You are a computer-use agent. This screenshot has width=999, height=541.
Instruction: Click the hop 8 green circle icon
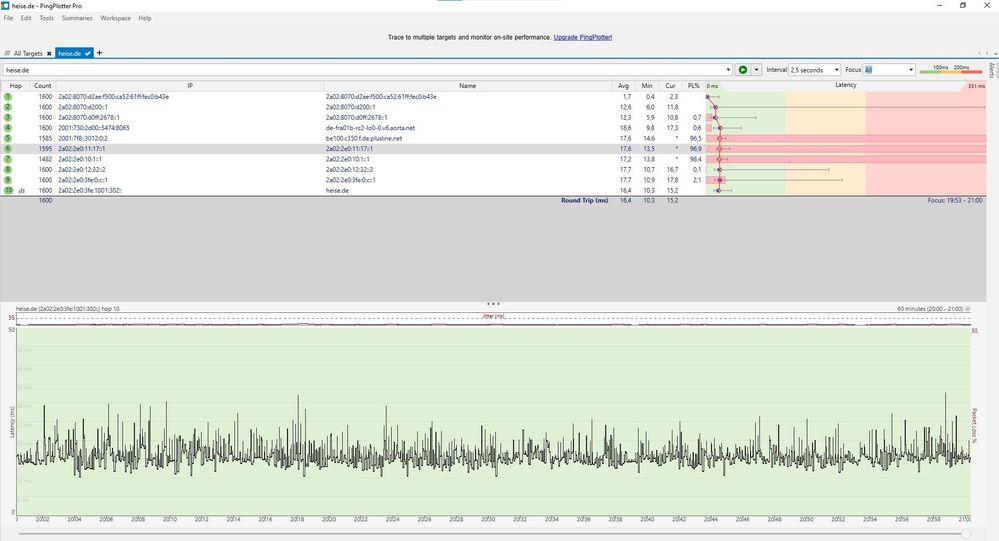coord(8,170)
